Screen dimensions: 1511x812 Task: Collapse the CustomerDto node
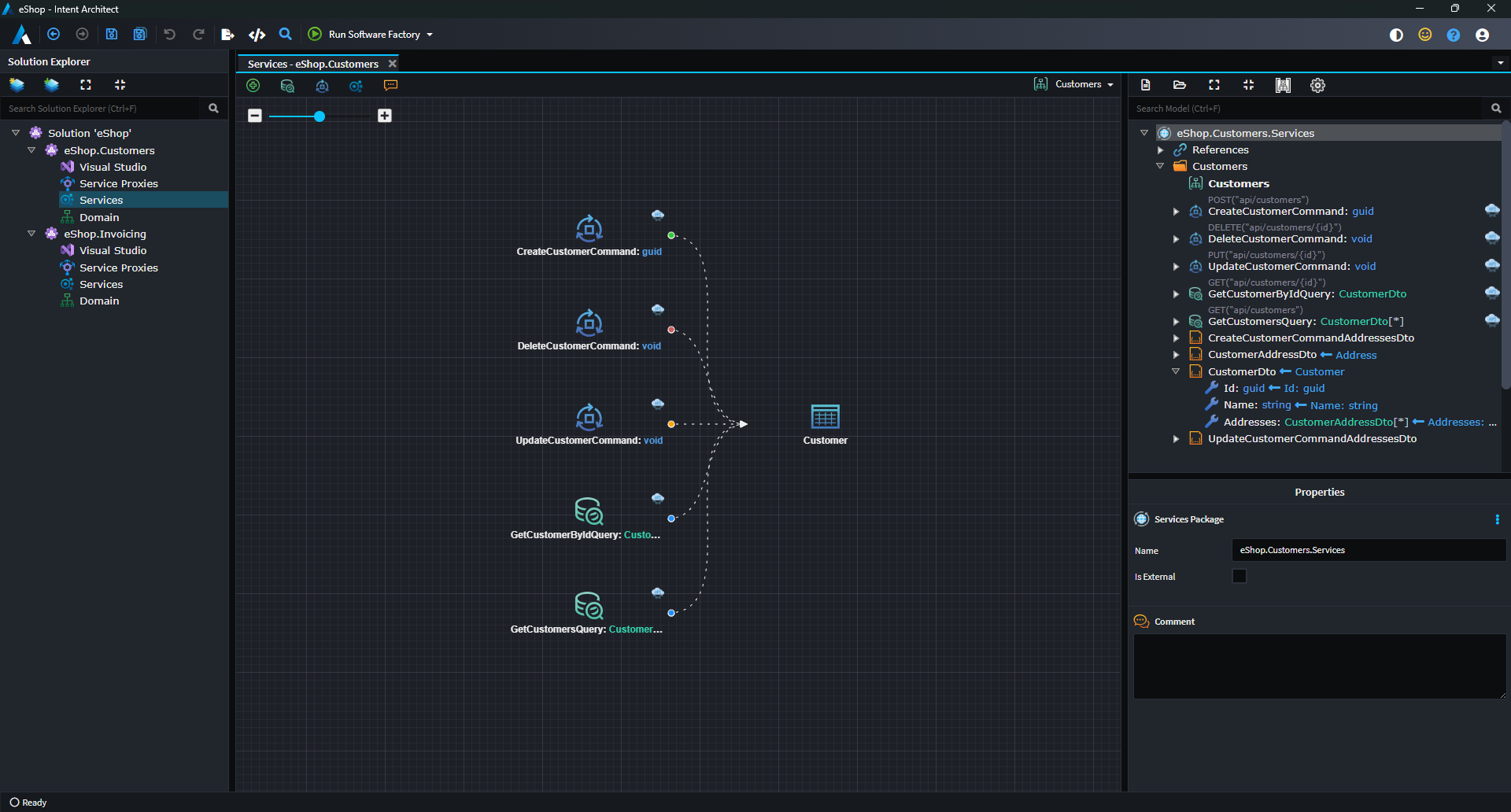[1176, 371]
